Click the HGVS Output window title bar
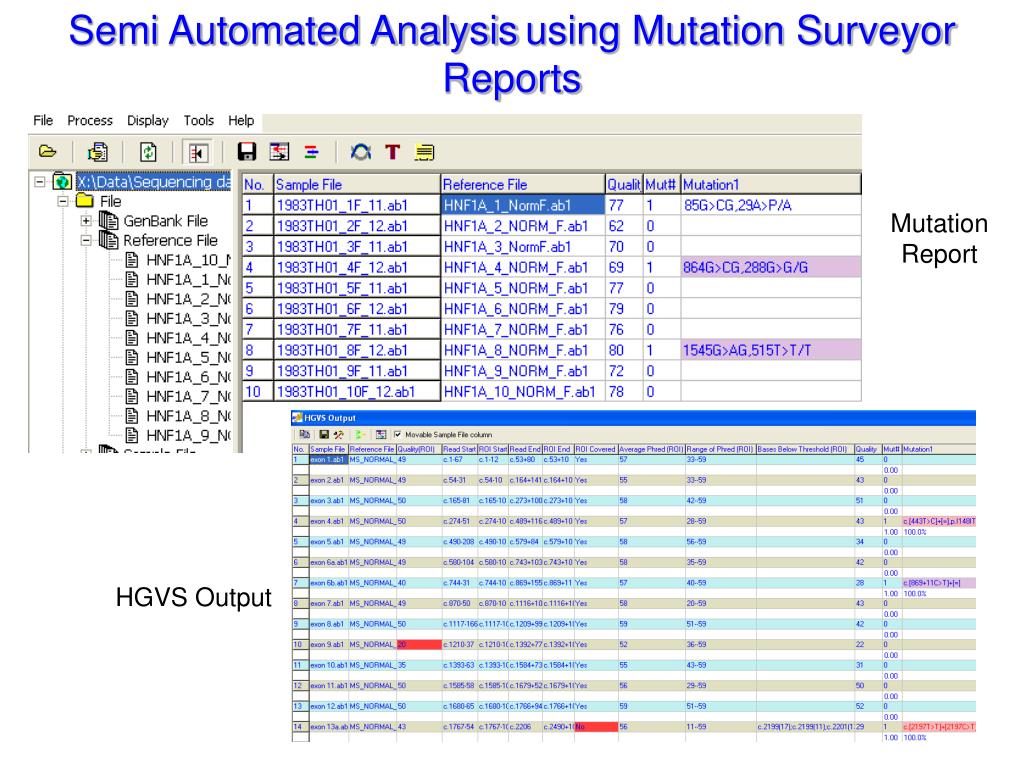 click(633, 418)
